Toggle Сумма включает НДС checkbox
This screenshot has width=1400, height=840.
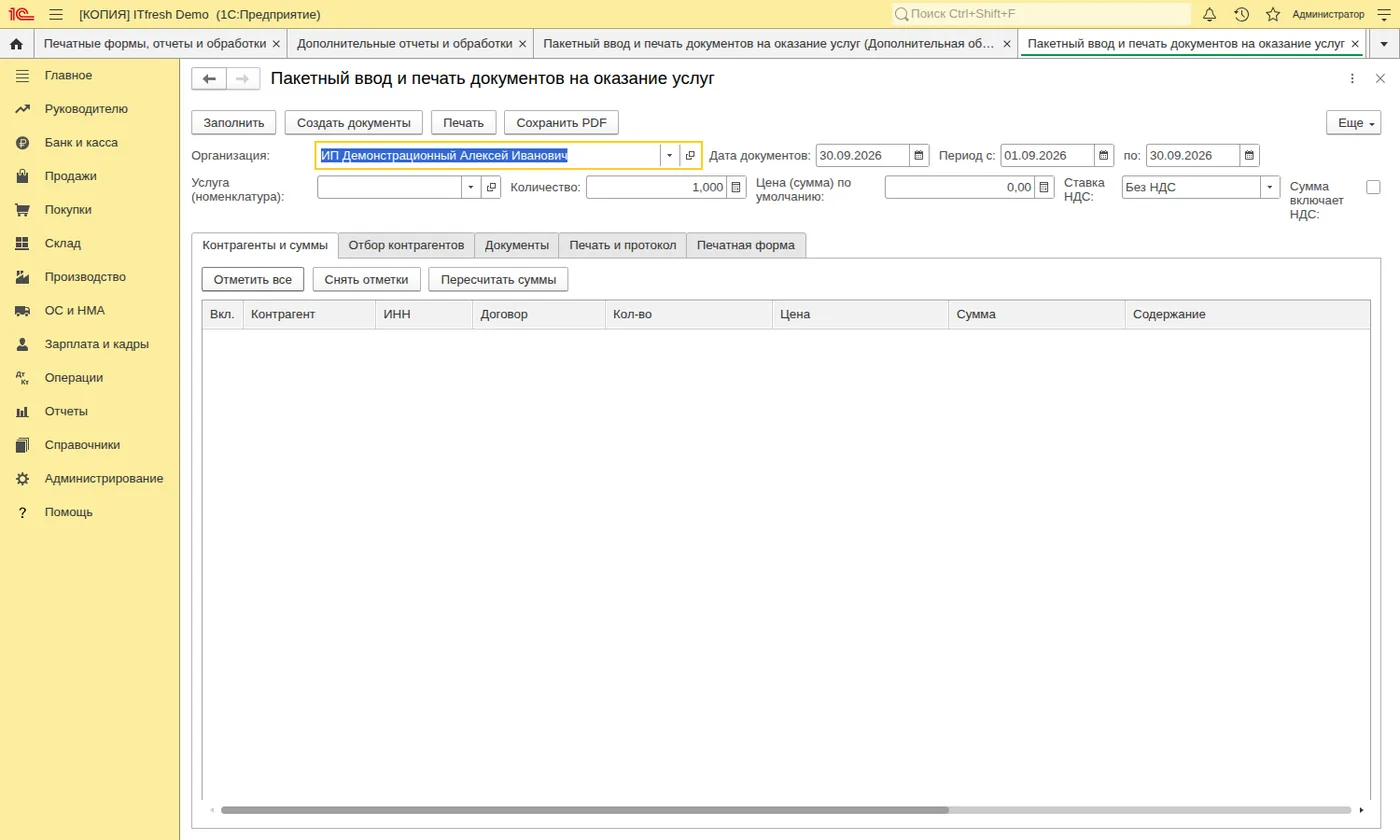click(x=1373, y=187)
